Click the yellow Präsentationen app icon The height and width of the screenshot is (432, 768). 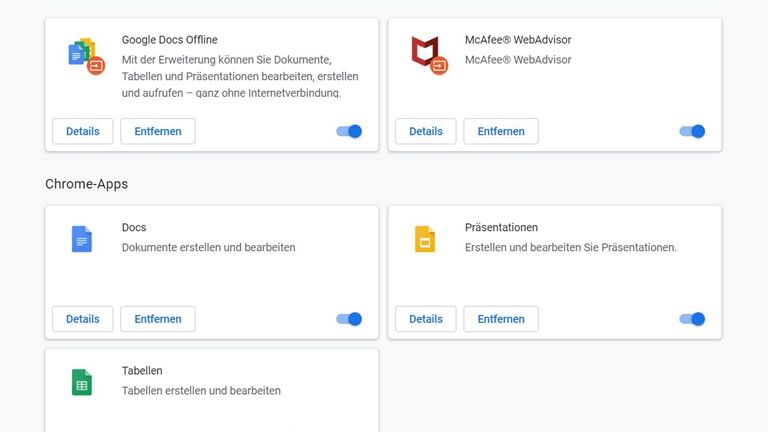pos(425,239)
